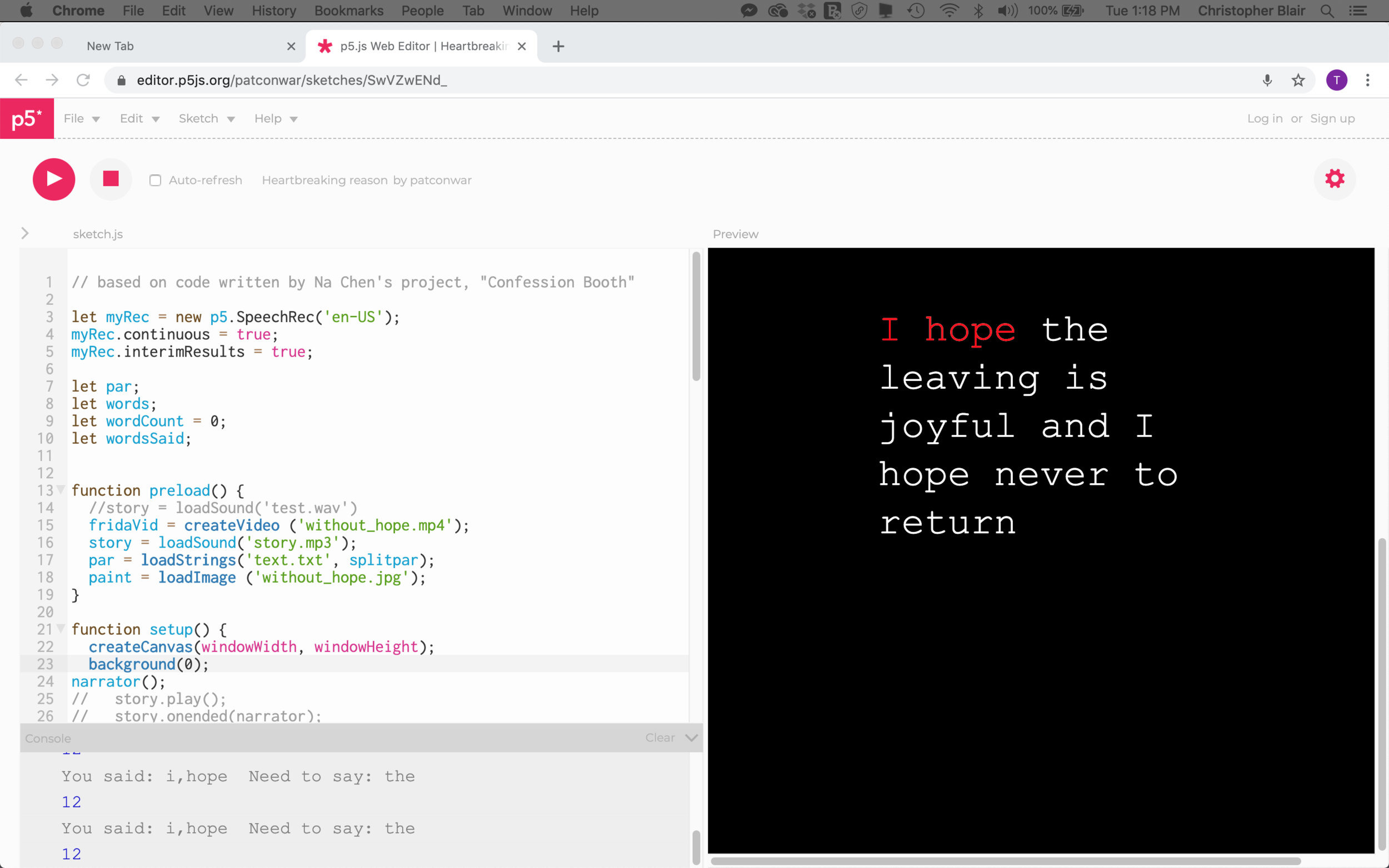This screenshot has height=868, width=1389.
Task: Open editor settings gear icon
Action: (1335, 179)
